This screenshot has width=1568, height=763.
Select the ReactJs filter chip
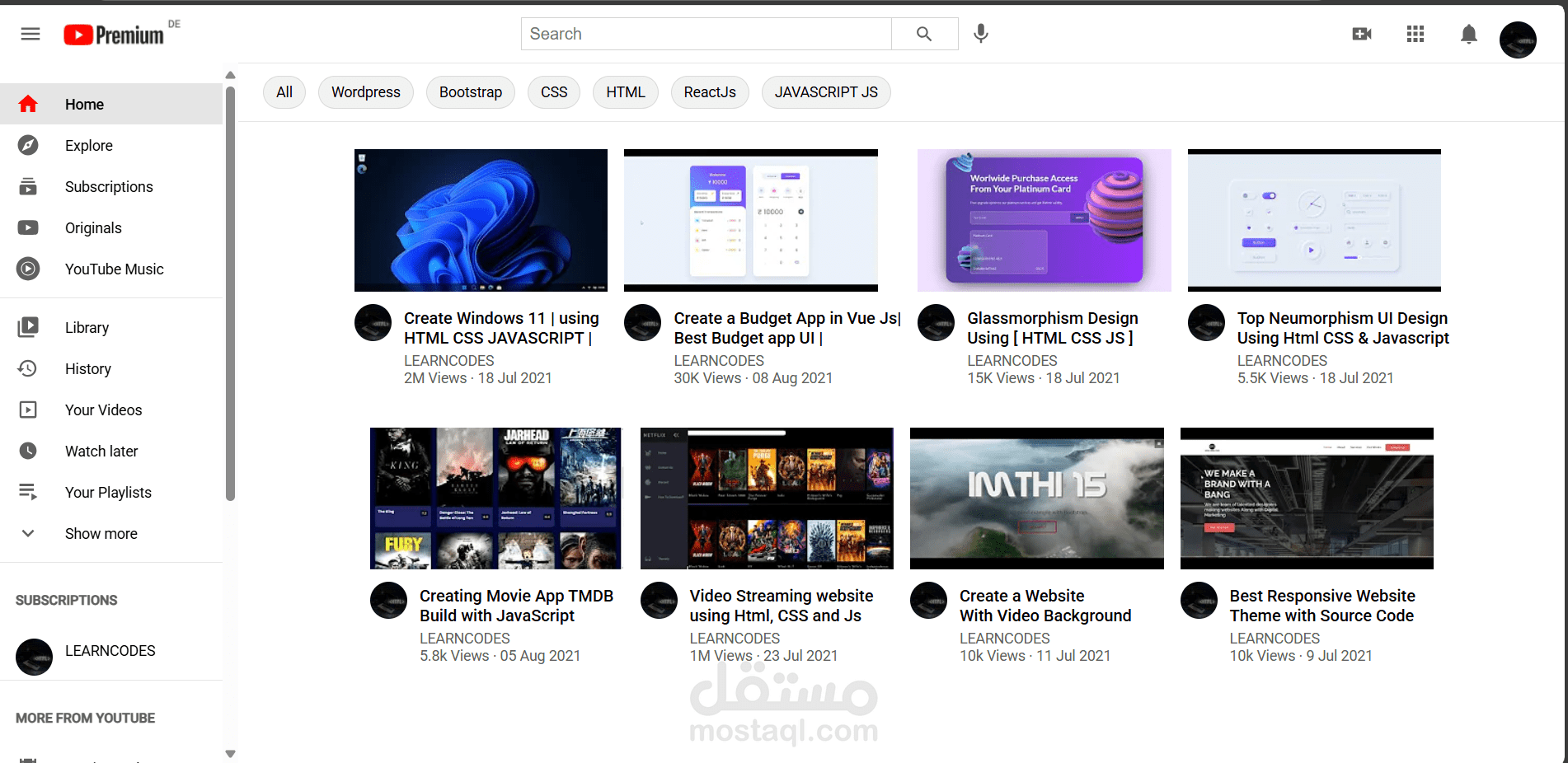[x=710, y=92]
